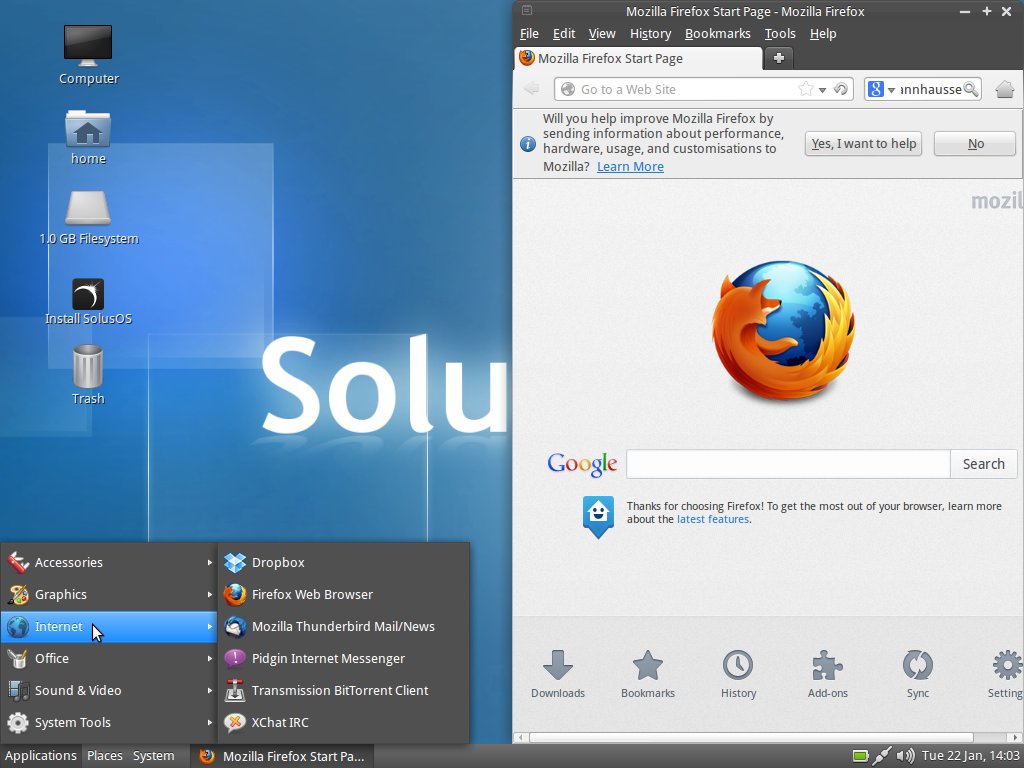Expand the Internet category
Viewport: 1024px width, 768px height.
point(109,626)
